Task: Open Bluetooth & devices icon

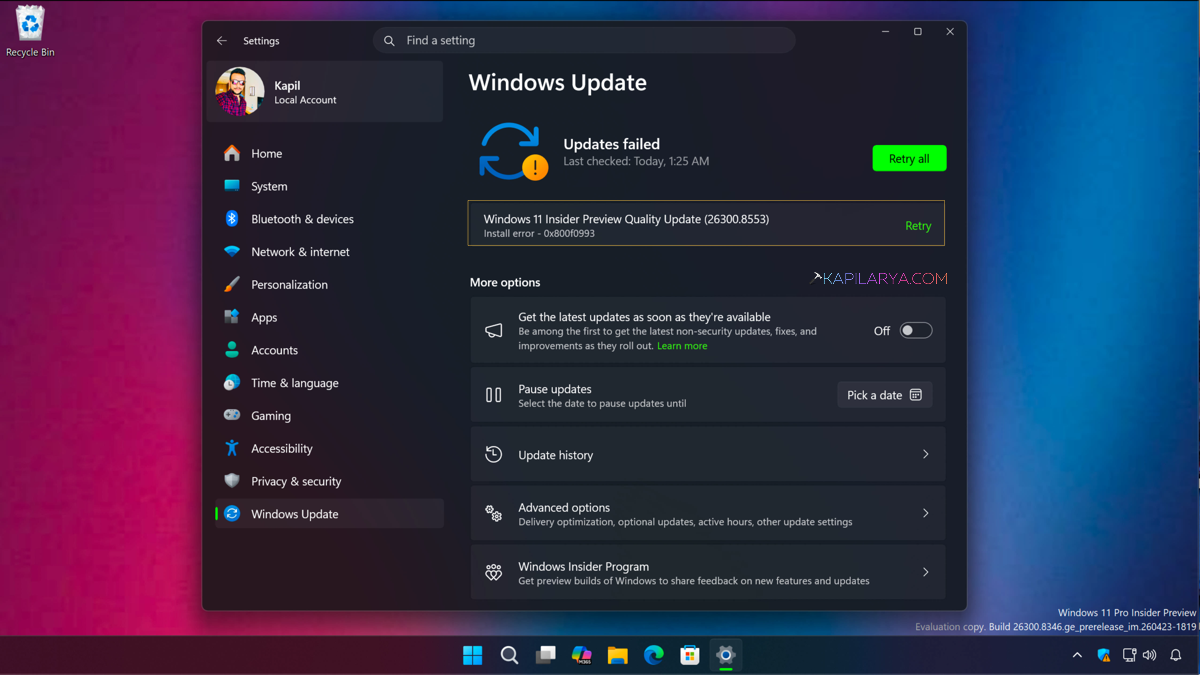Action: coord(232,219)
